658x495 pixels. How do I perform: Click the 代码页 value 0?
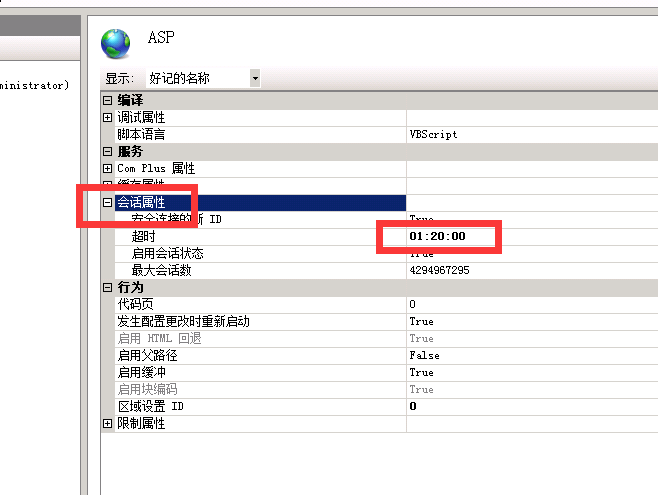[x=413, y=304]
